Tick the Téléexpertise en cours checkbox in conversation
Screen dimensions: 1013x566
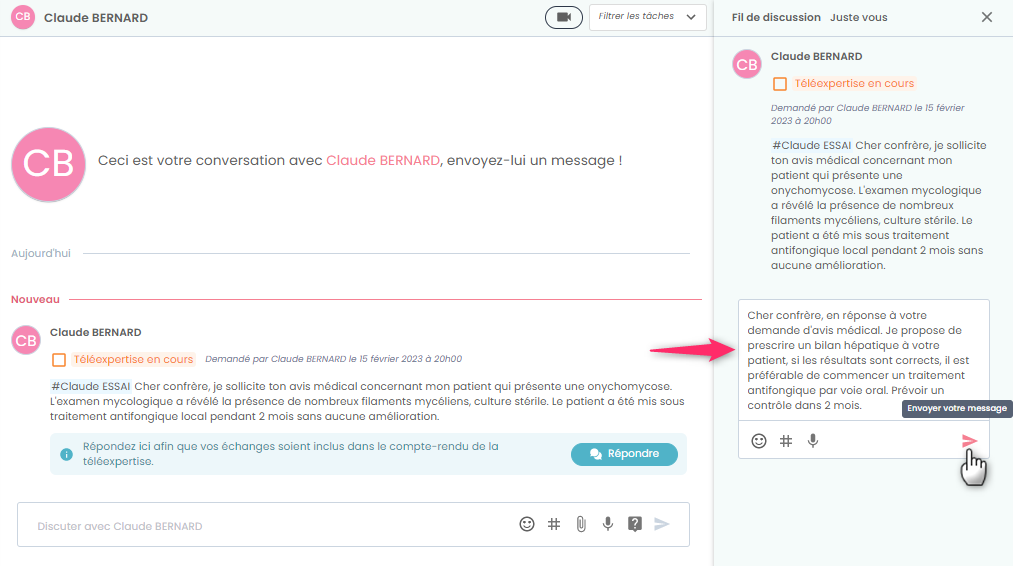[x=59, y=360]
